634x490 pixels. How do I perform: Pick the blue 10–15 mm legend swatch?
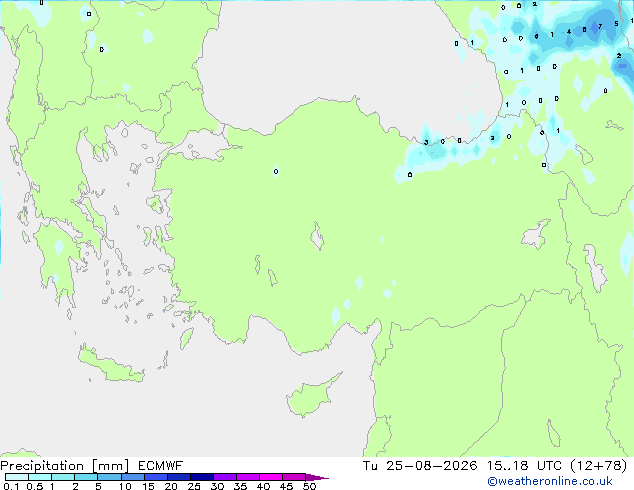coord(133,477)
